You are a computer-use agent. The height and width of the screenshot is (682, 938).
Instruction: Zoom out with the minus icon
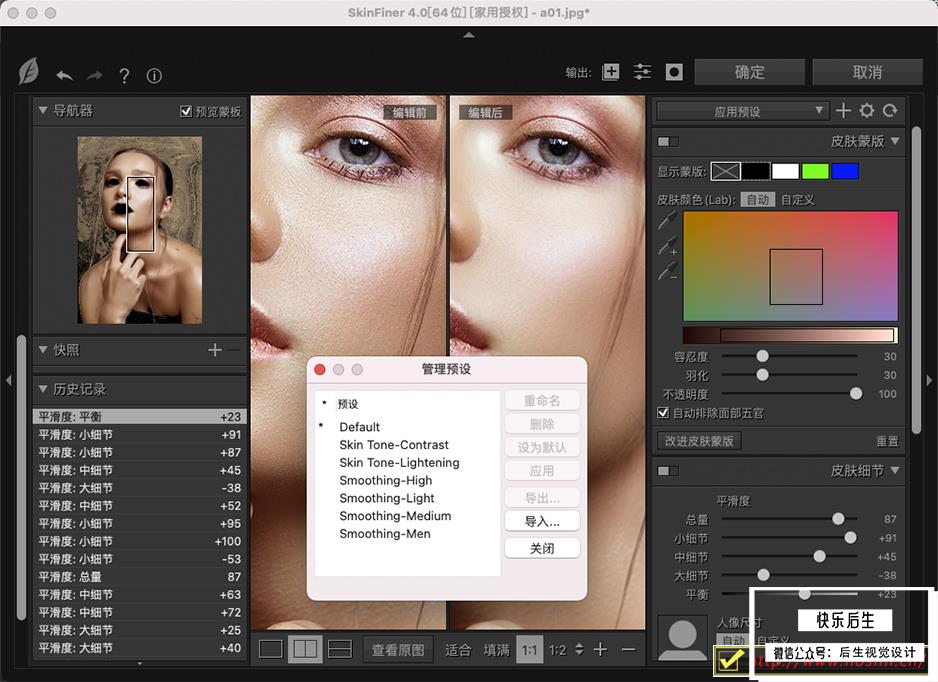(628, 650)
